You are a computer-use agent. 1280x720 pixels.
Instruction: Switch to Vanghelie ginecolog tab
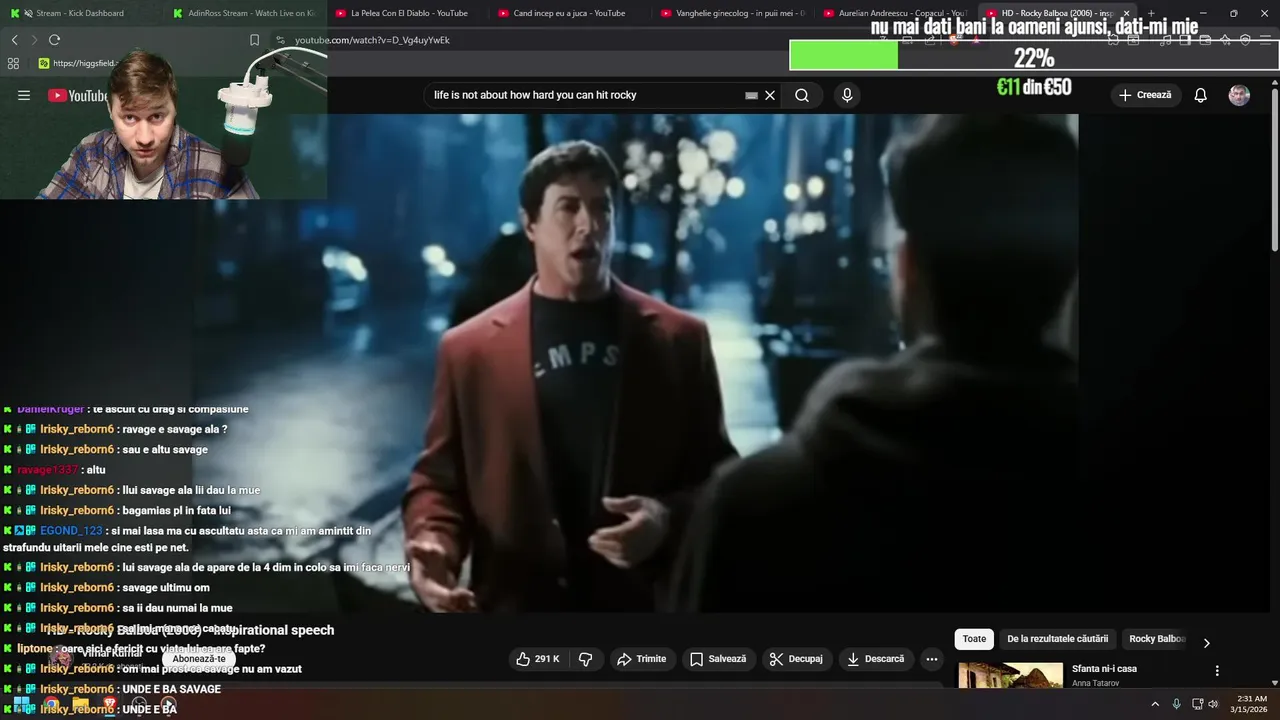732,13
